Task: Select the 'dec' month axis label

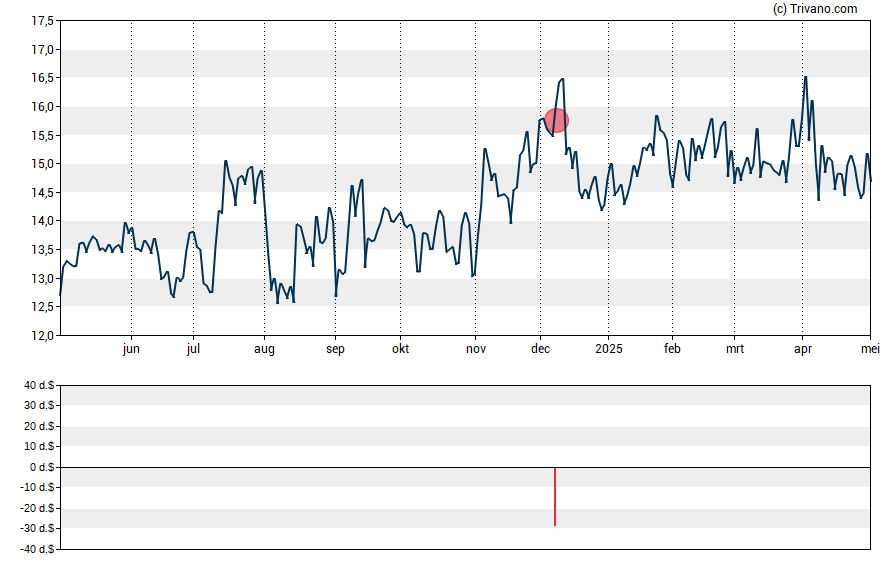Action: (x=540, y=349)
